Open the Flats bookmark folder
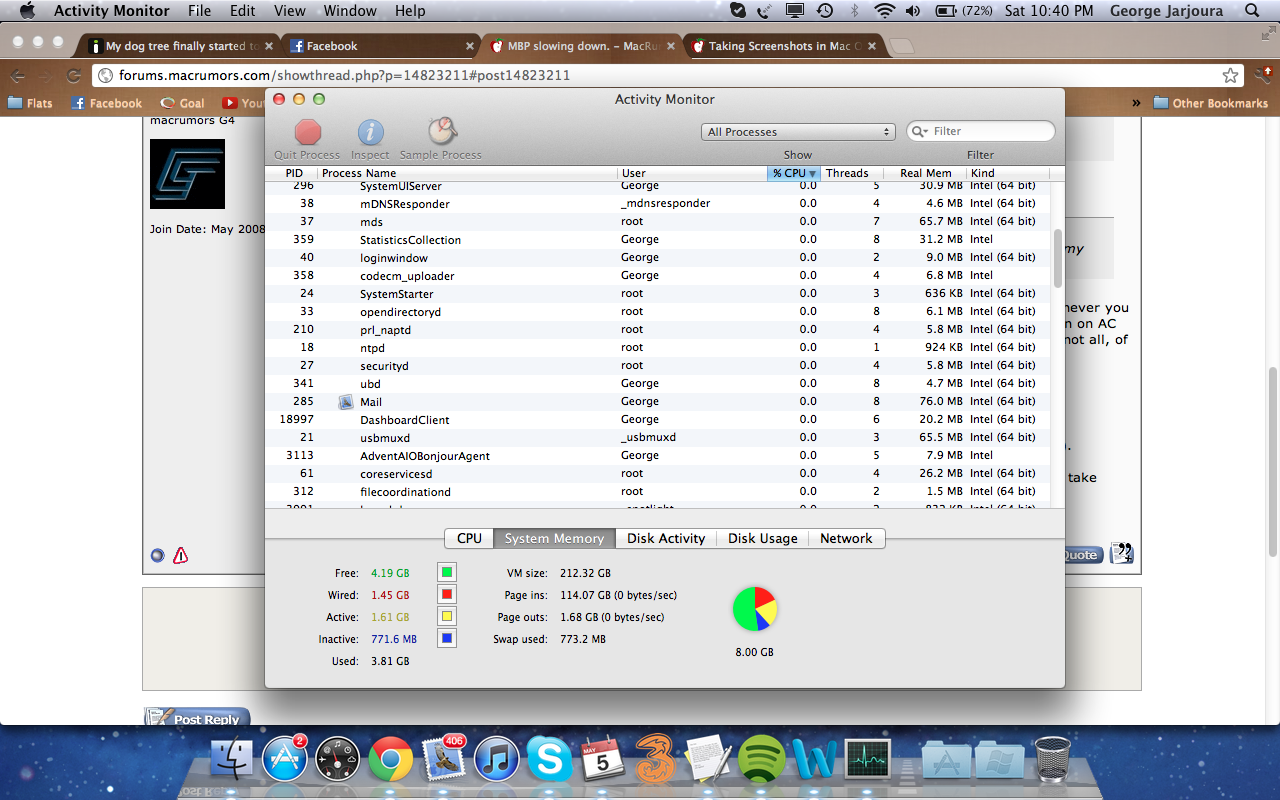Image resolution: width=1280 pixels, height=800 pixels. click(30, 103)
